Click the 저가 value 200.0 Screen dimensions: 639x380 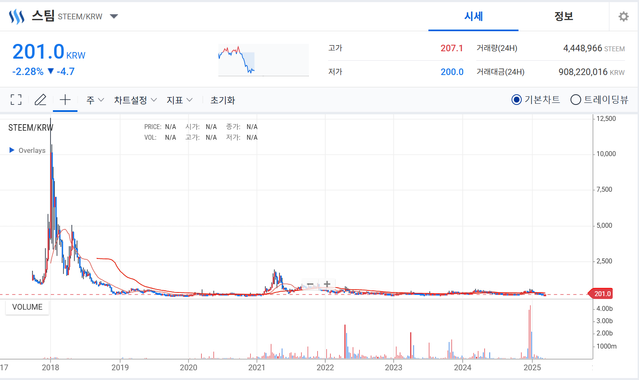click(x=452, y=72)
